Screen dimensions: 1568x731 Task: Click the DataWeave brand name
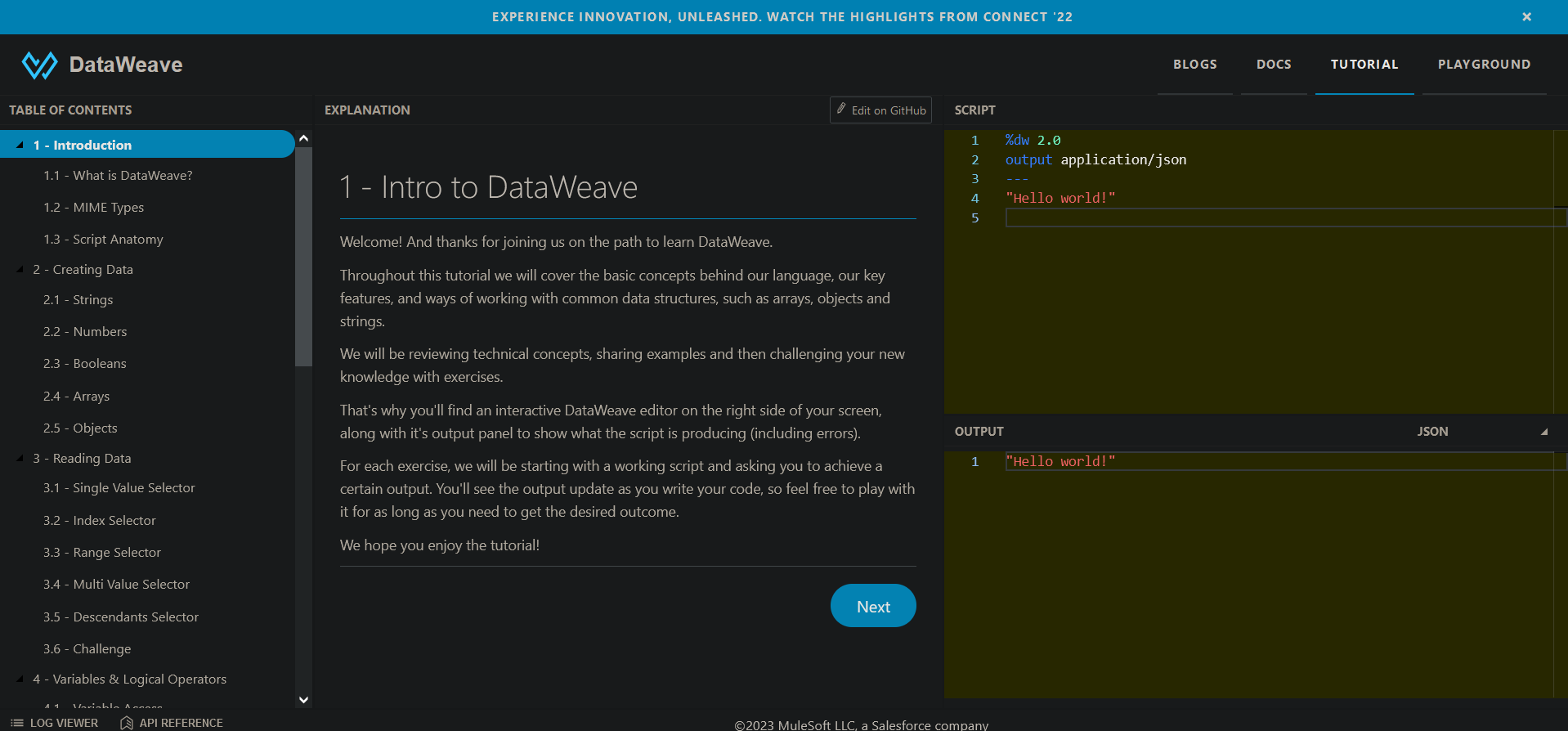126,65
